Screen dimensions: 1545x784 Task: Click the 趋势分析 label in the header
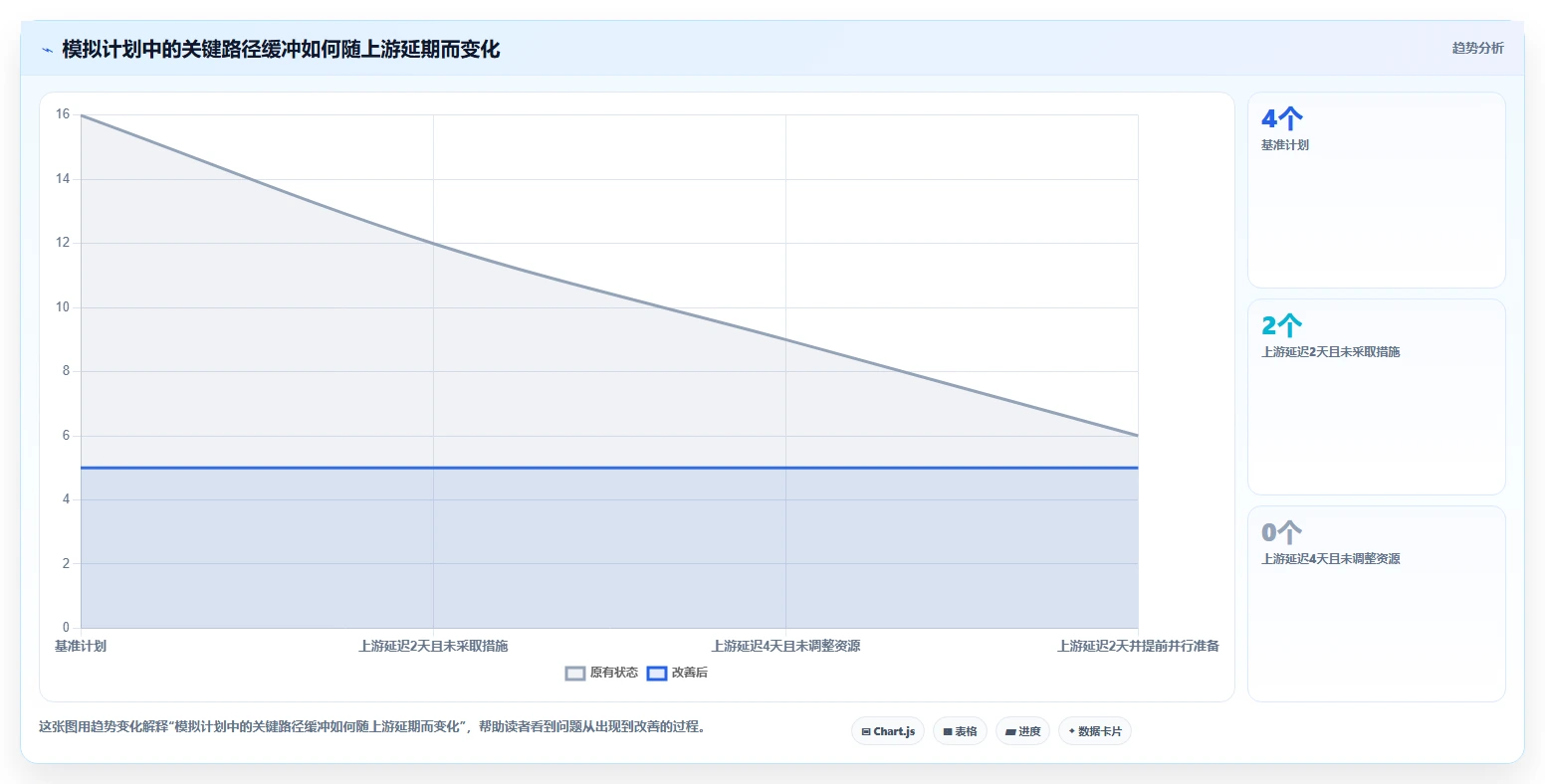[1477, 48]
